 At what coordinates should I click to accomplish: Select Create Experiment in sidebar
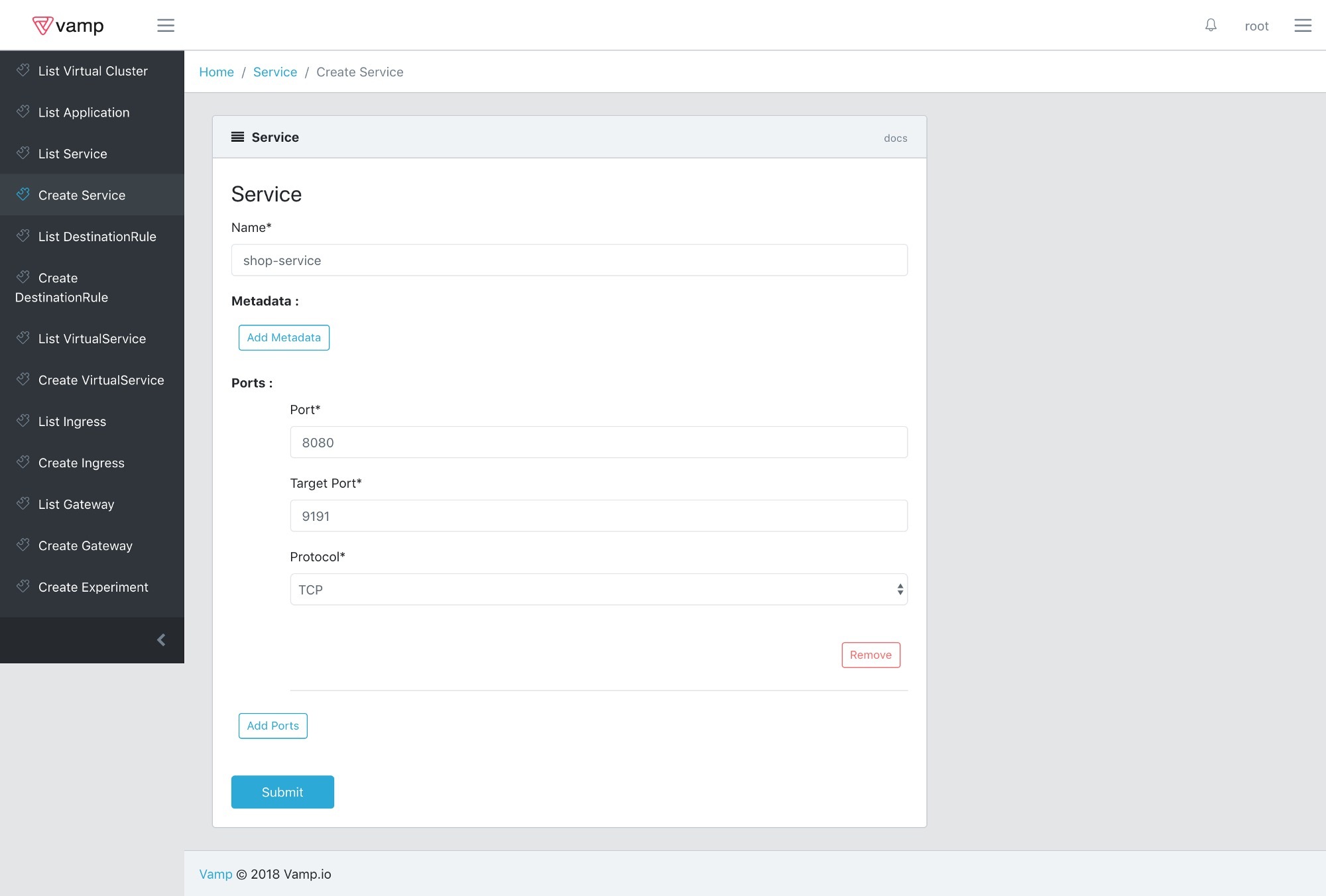[x=93, y=587]
